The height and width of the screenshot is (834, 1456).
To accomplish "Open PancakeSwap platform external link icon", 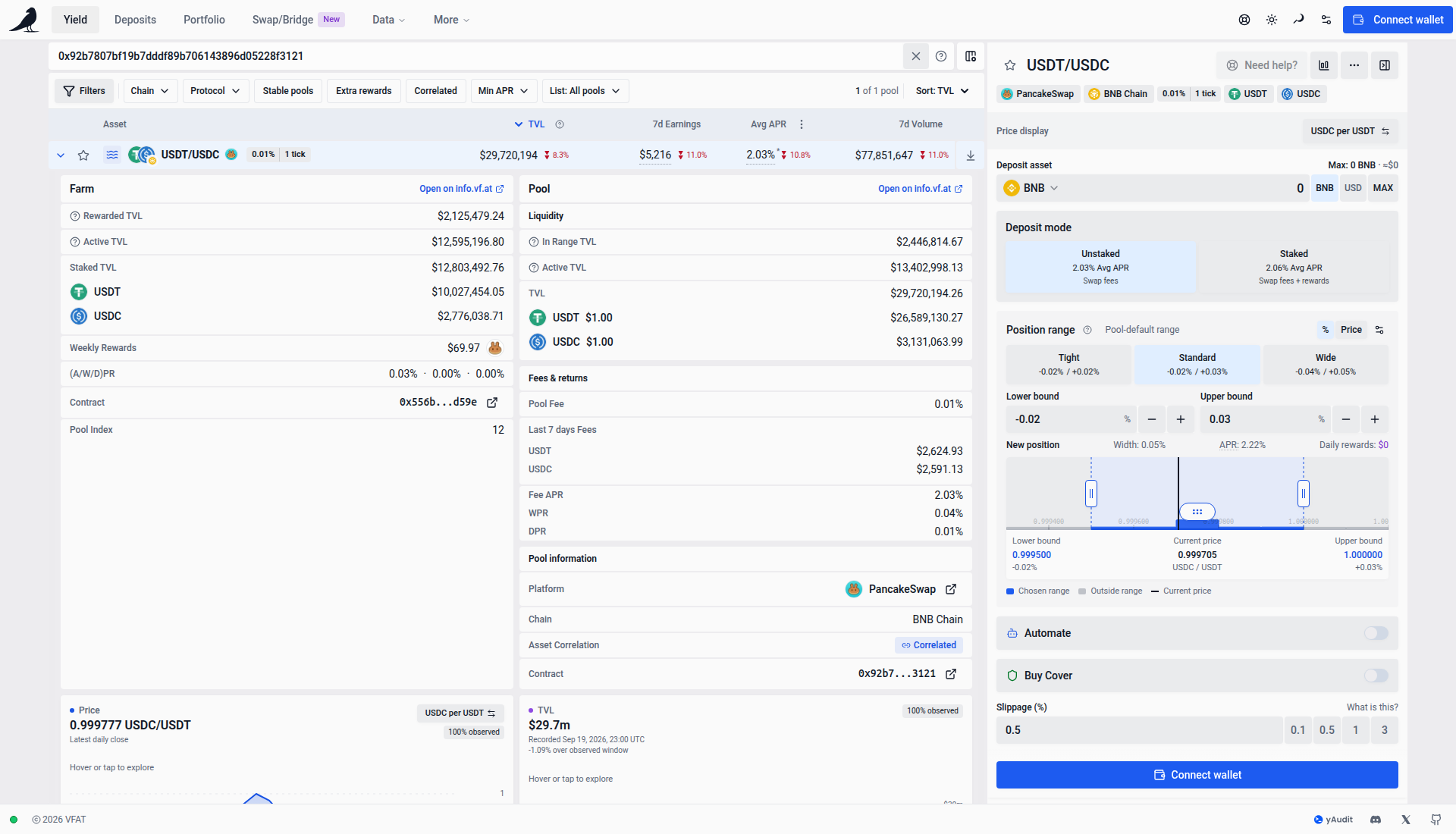I will pyautogui.click(x=951, y=589).
